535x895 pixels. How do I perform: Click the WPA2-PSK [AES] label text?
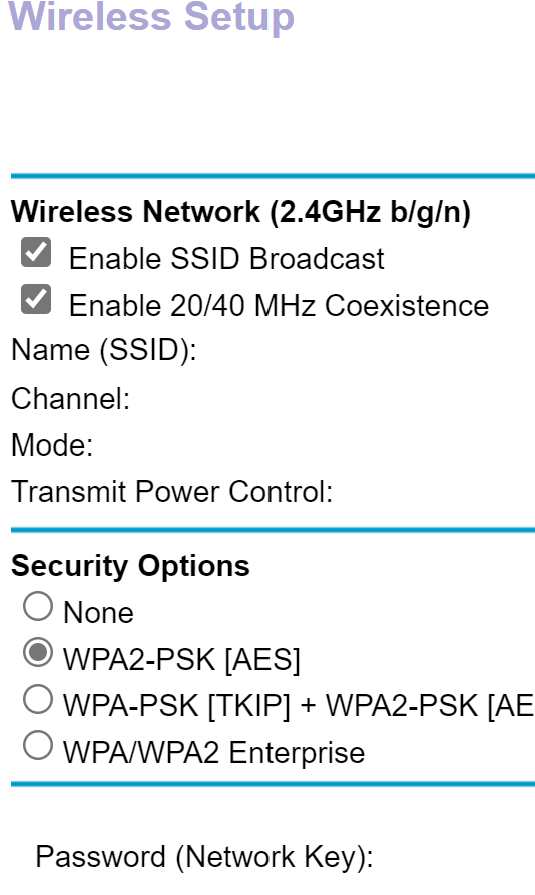[x=182, y=660]
